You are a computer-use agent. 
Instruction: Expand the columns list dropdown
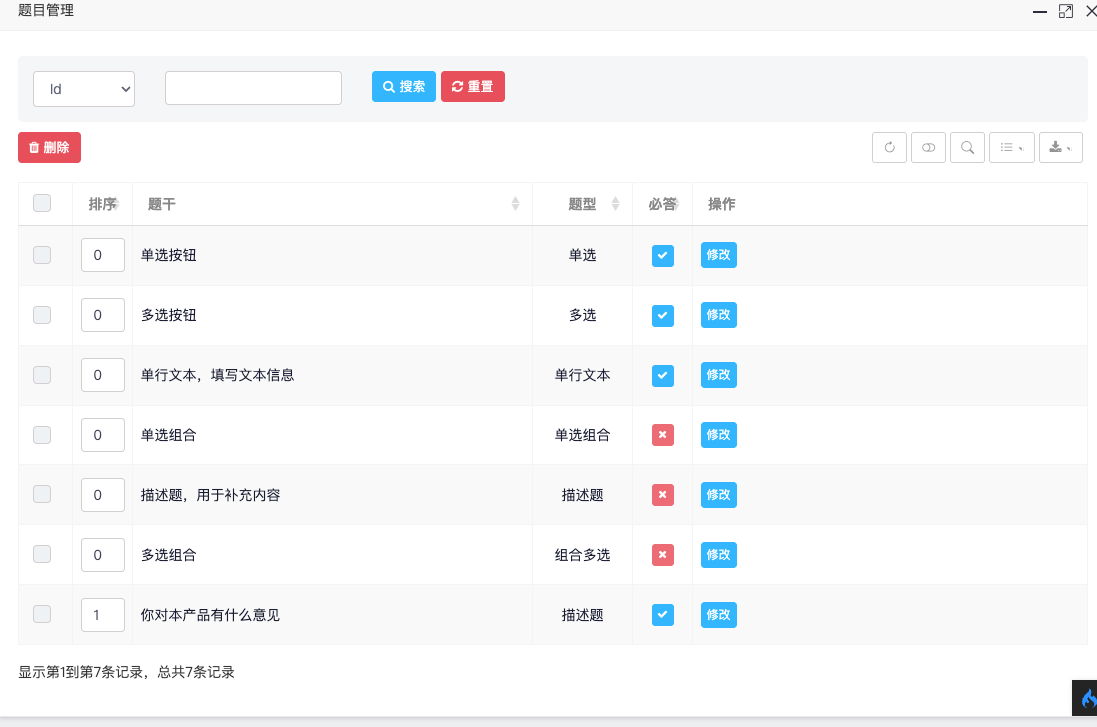pos(1011,148)
